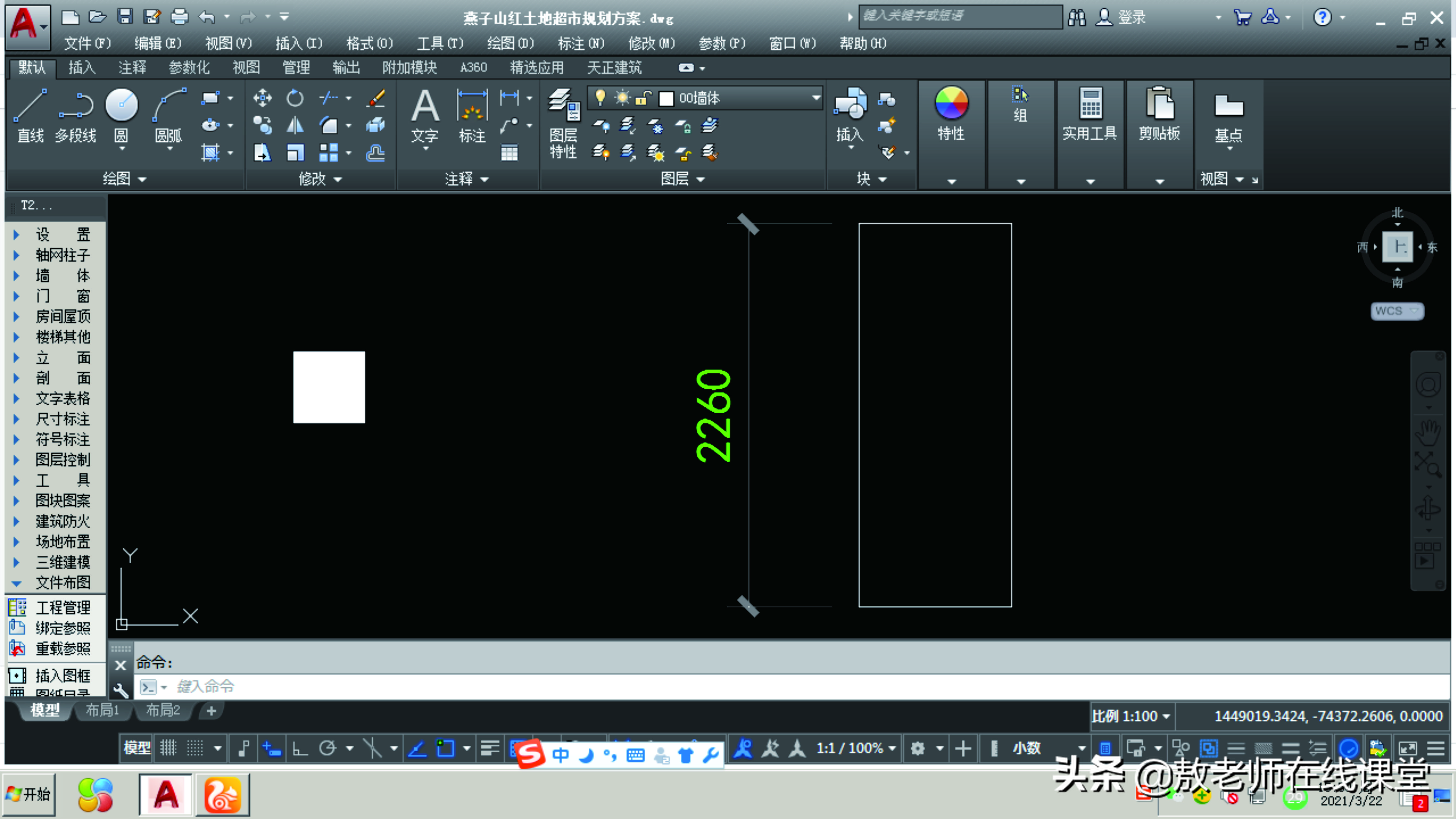Open the WCS coordinate system dropdown

click(1397, 311)
